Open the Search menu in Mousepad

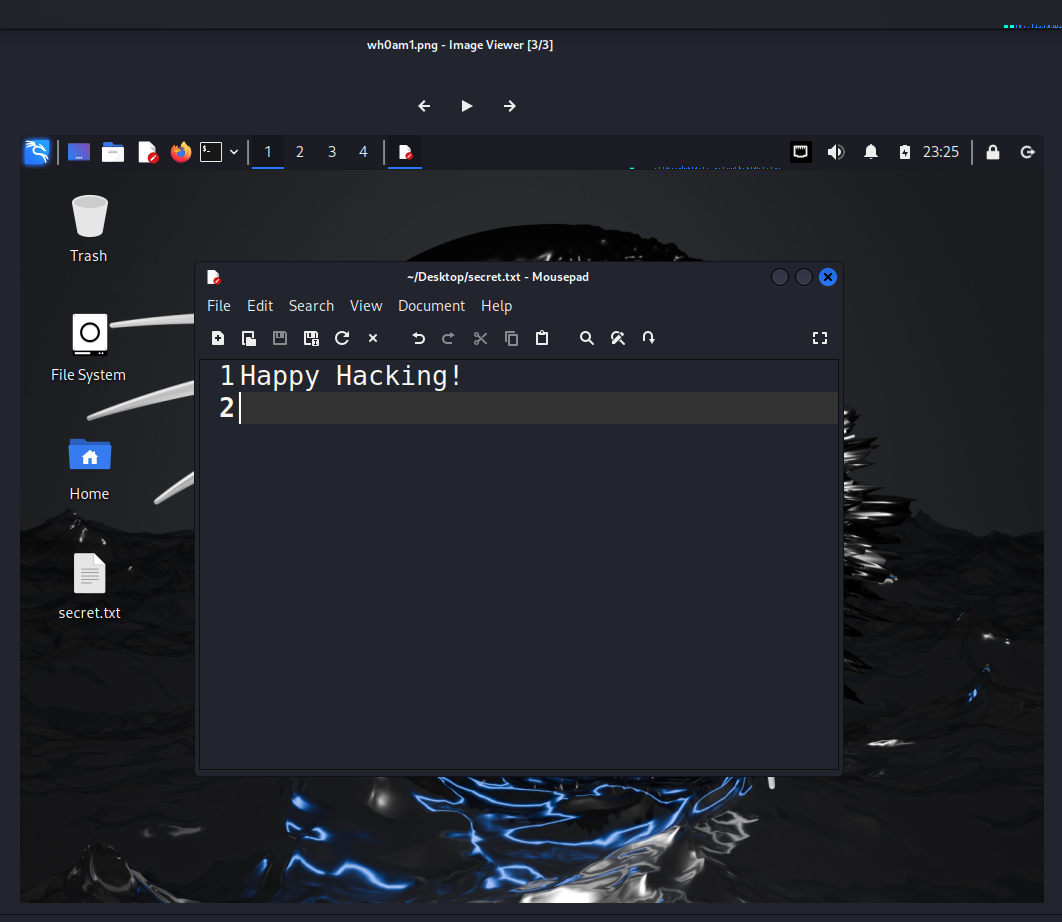coord(312,306)
